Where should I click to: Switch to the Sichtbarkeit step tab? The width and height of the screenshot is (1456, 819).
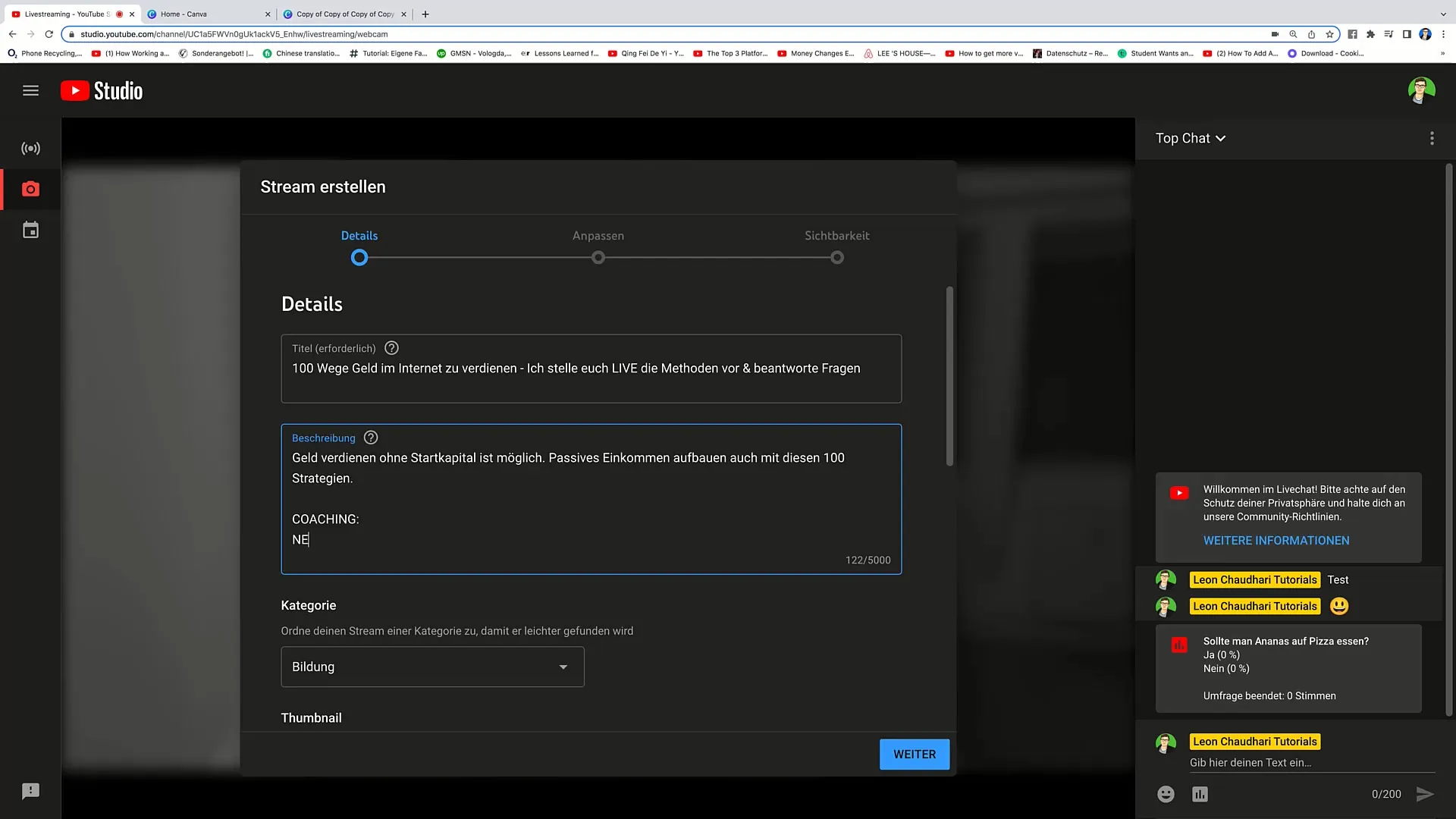pos(837,236)
